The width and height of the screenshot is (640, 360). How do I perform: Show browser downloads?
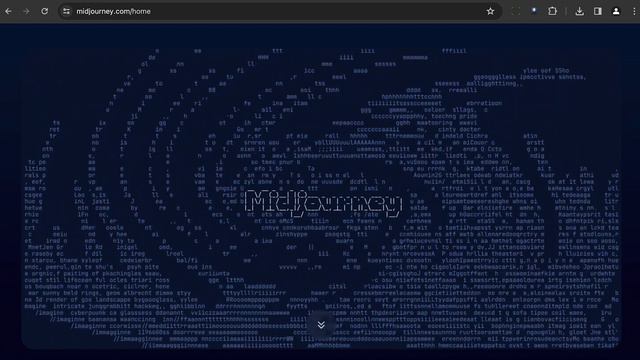tap(579, 11)
